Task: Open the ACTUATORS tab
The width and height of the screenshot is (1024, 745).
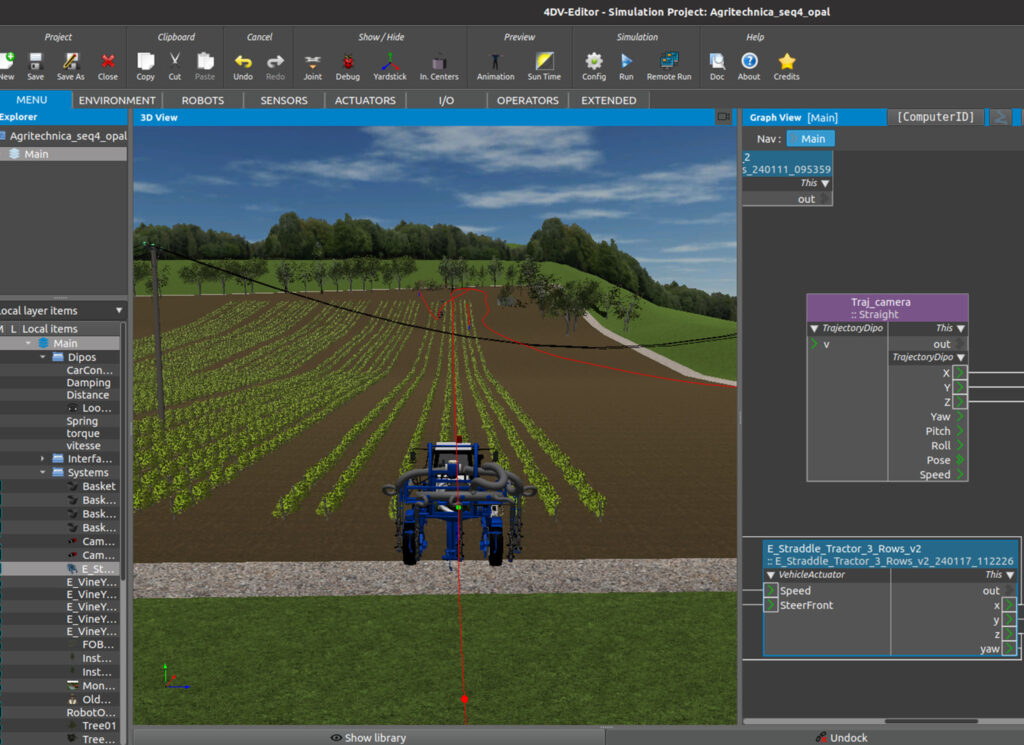Action: (365, 101)
